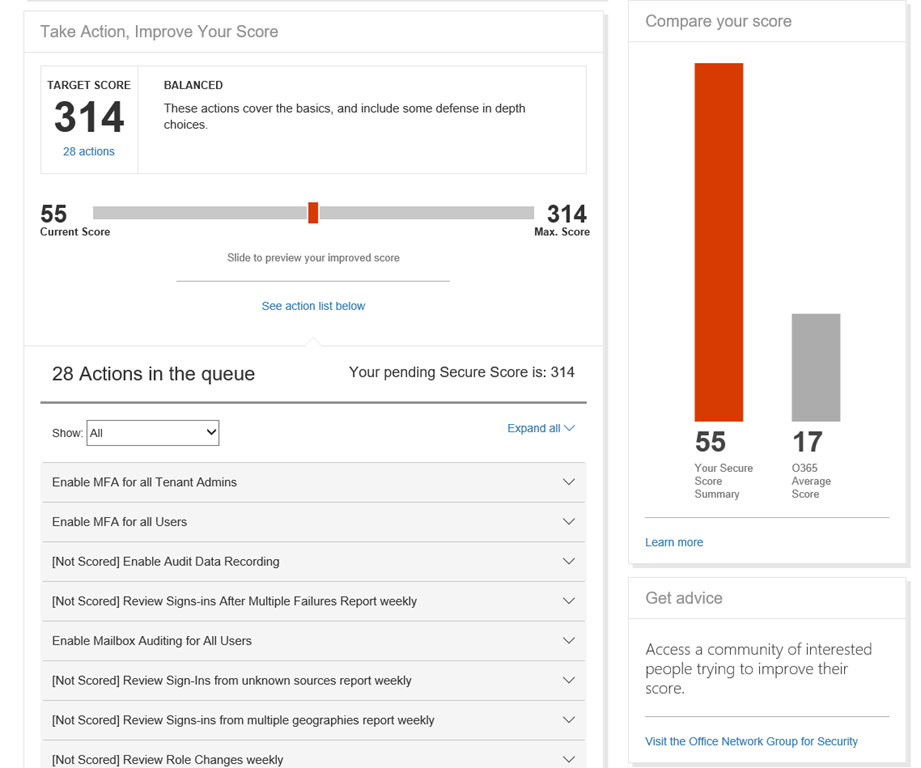Click Expand all link

pyautogui.click(x=540, y=428)
